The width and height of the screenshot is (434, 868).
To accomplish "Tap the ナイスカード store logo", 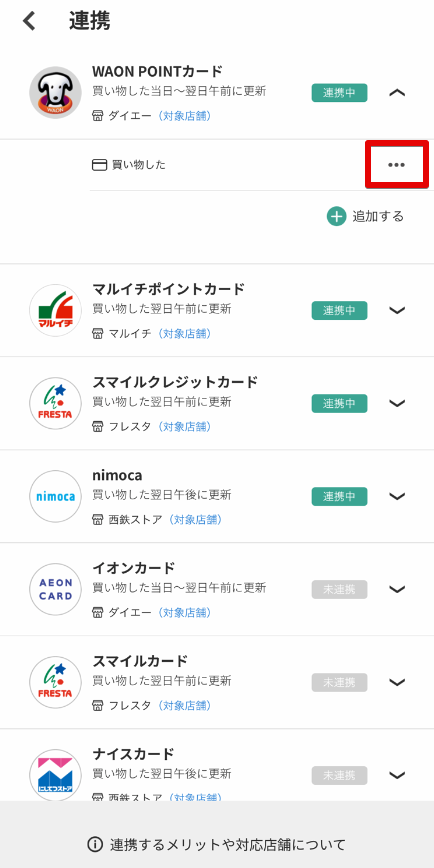I will click(55, 775).
